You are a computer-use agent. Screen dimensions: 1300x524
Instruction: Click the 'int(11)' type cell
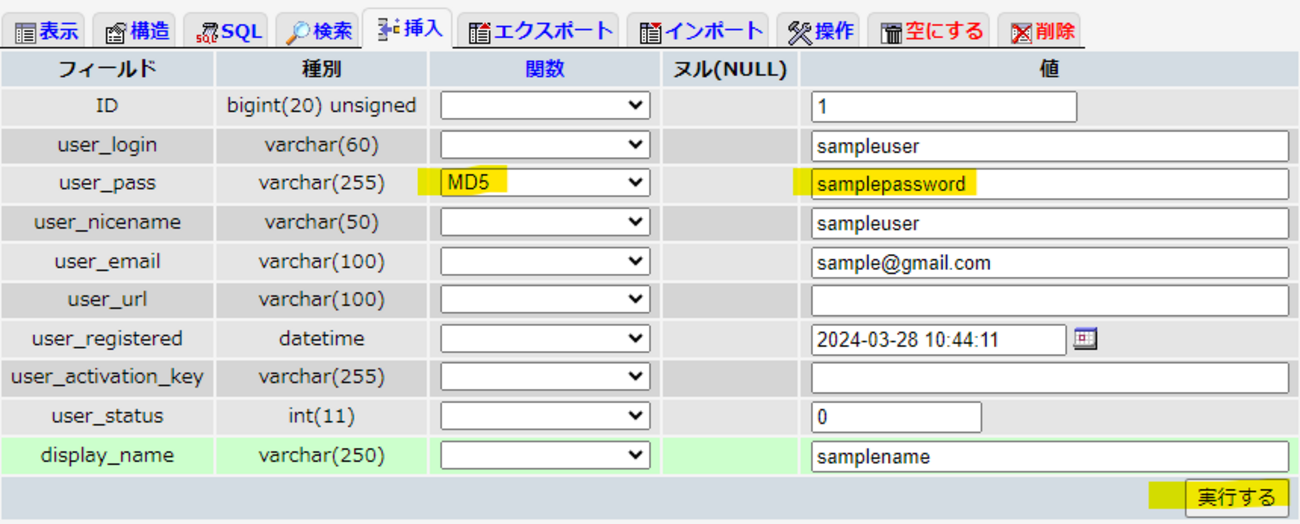click(321, 416)
